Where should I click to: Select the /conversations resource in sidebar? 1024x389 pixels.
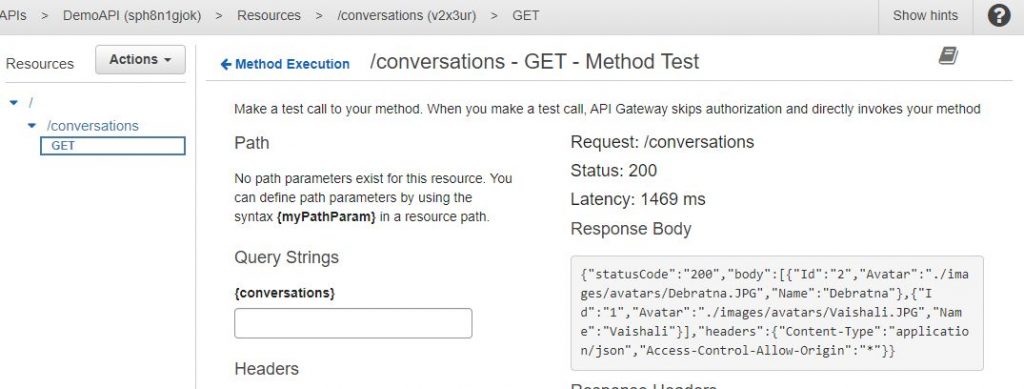pyautogui.click(x=93, y=125)
